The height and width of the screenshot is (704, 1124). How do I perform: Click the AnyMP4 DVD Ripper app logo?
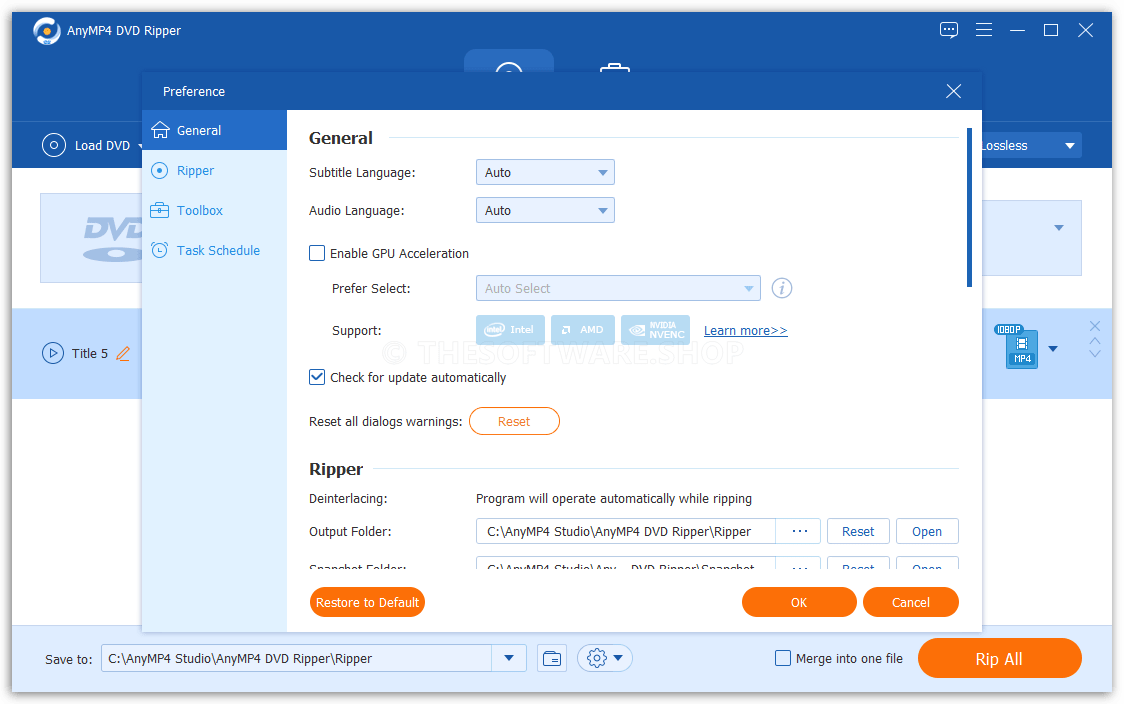coord(47,31)
